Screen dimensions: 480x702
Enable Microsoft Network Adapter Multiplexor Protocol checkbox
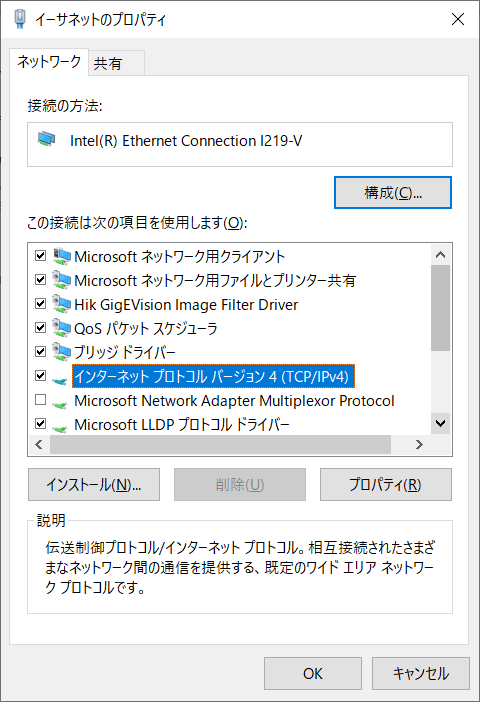tap(41, 399)
